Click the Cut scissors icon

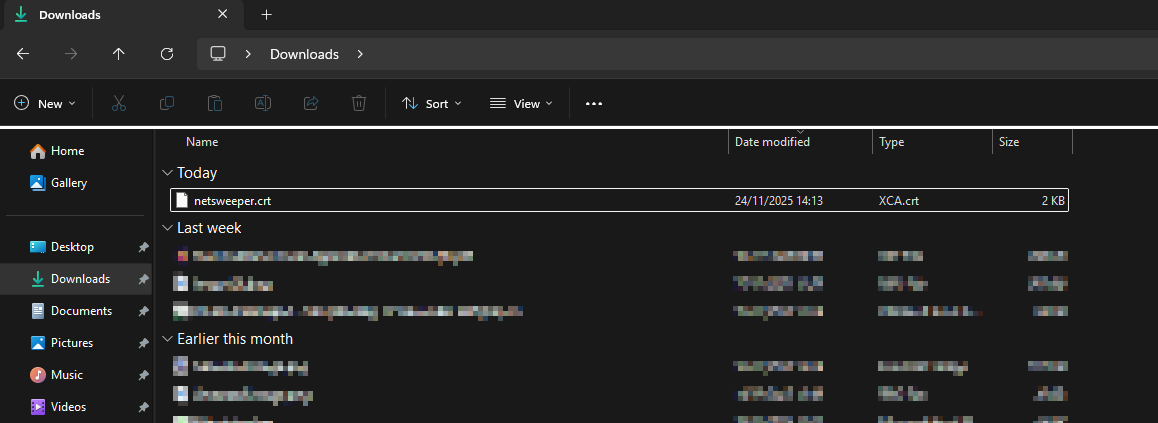(x=119, y=103)
